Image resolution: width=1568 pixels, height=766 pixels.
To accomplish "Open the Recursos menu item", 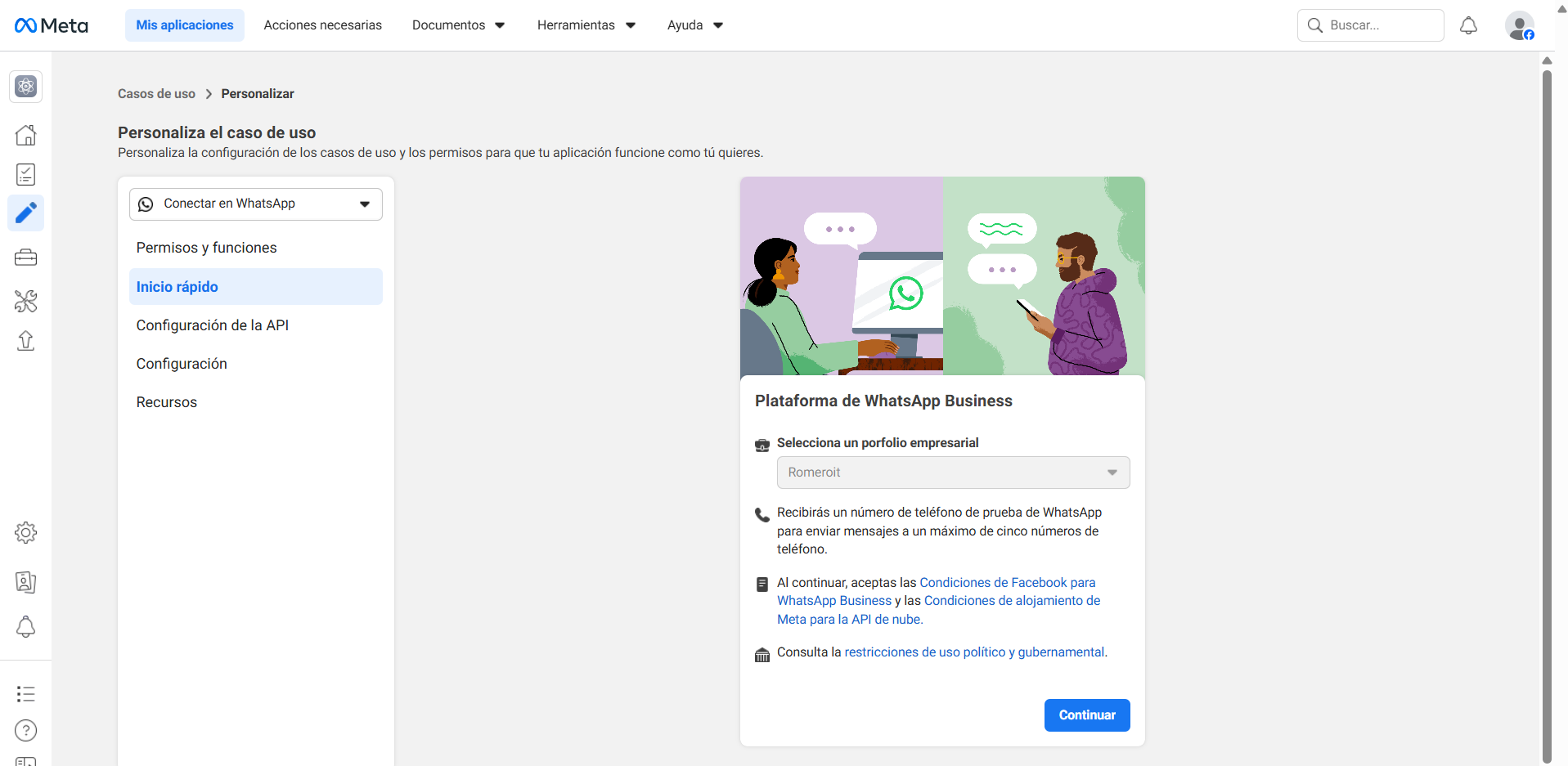I will pyautogui.click(x=256, y=402).
